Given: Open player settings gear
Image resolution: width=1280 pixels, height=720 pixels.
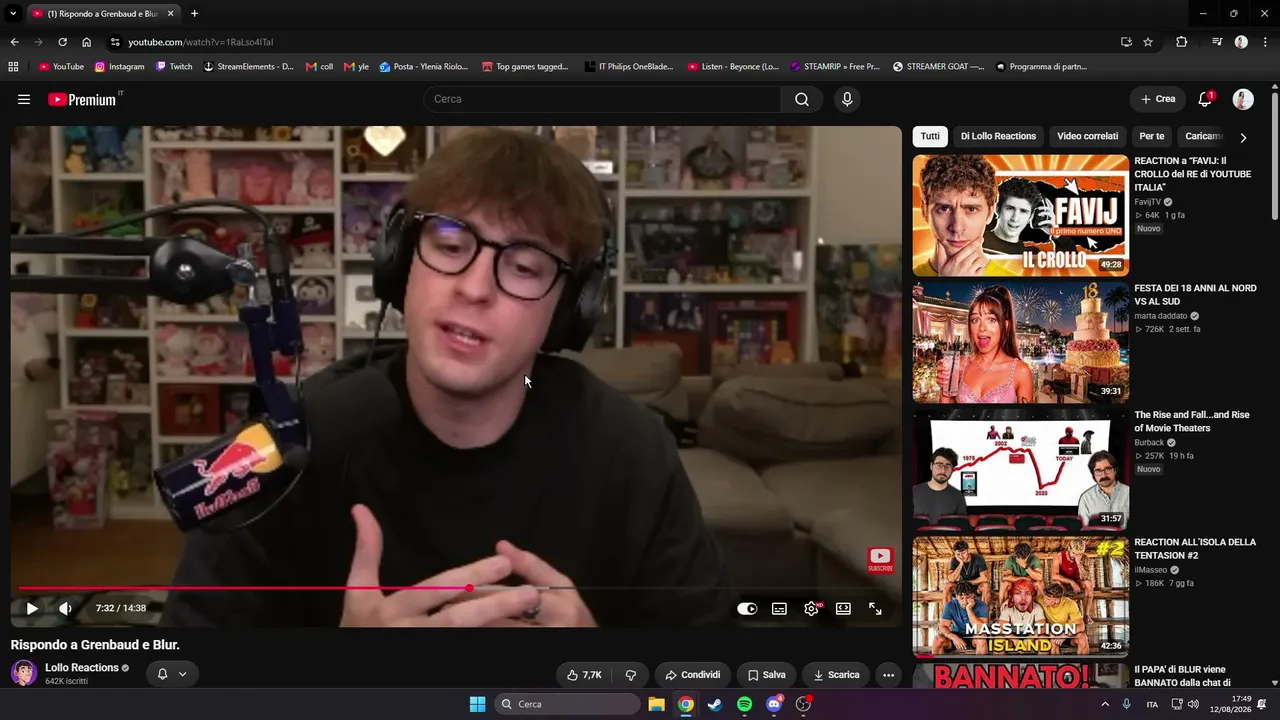Looking at the screenshot, I should [x=811, y=608].
